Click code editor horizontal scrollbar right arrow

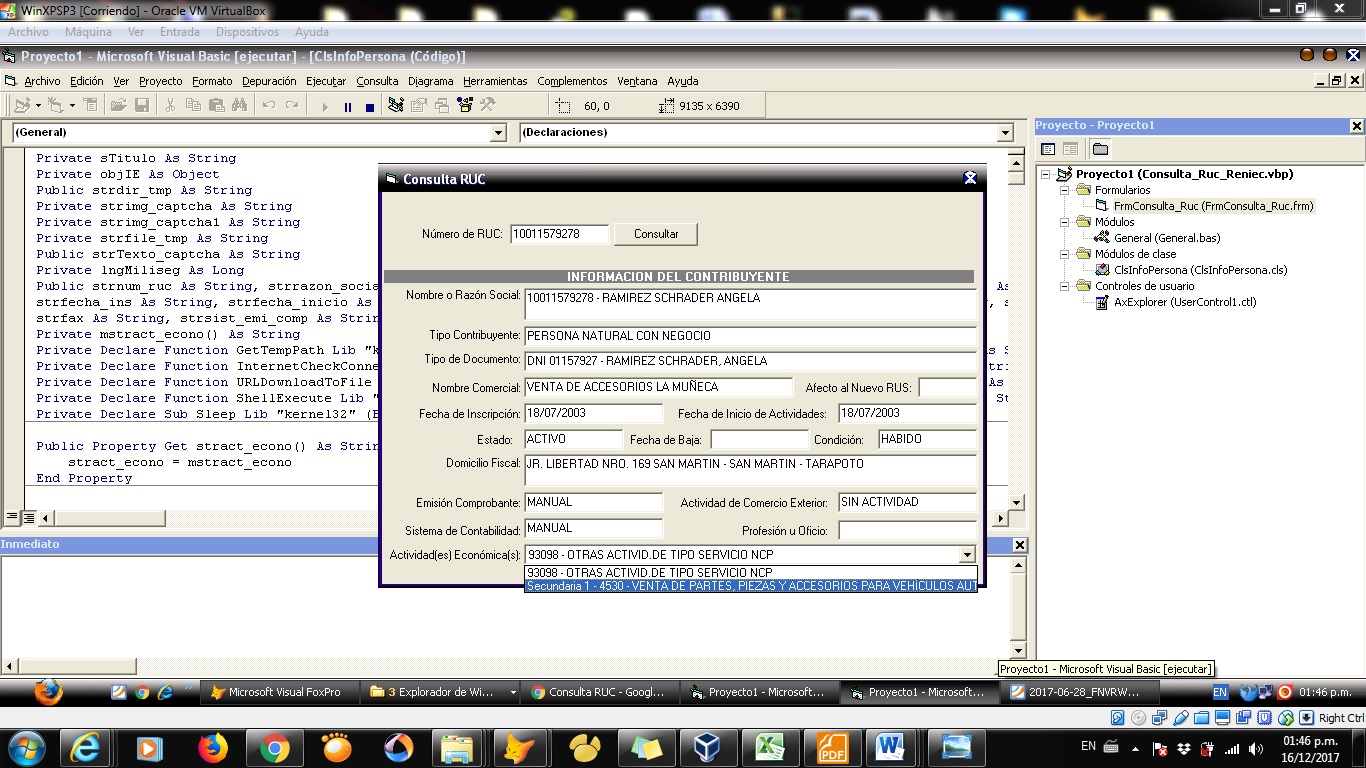[x=1000, y=518]
